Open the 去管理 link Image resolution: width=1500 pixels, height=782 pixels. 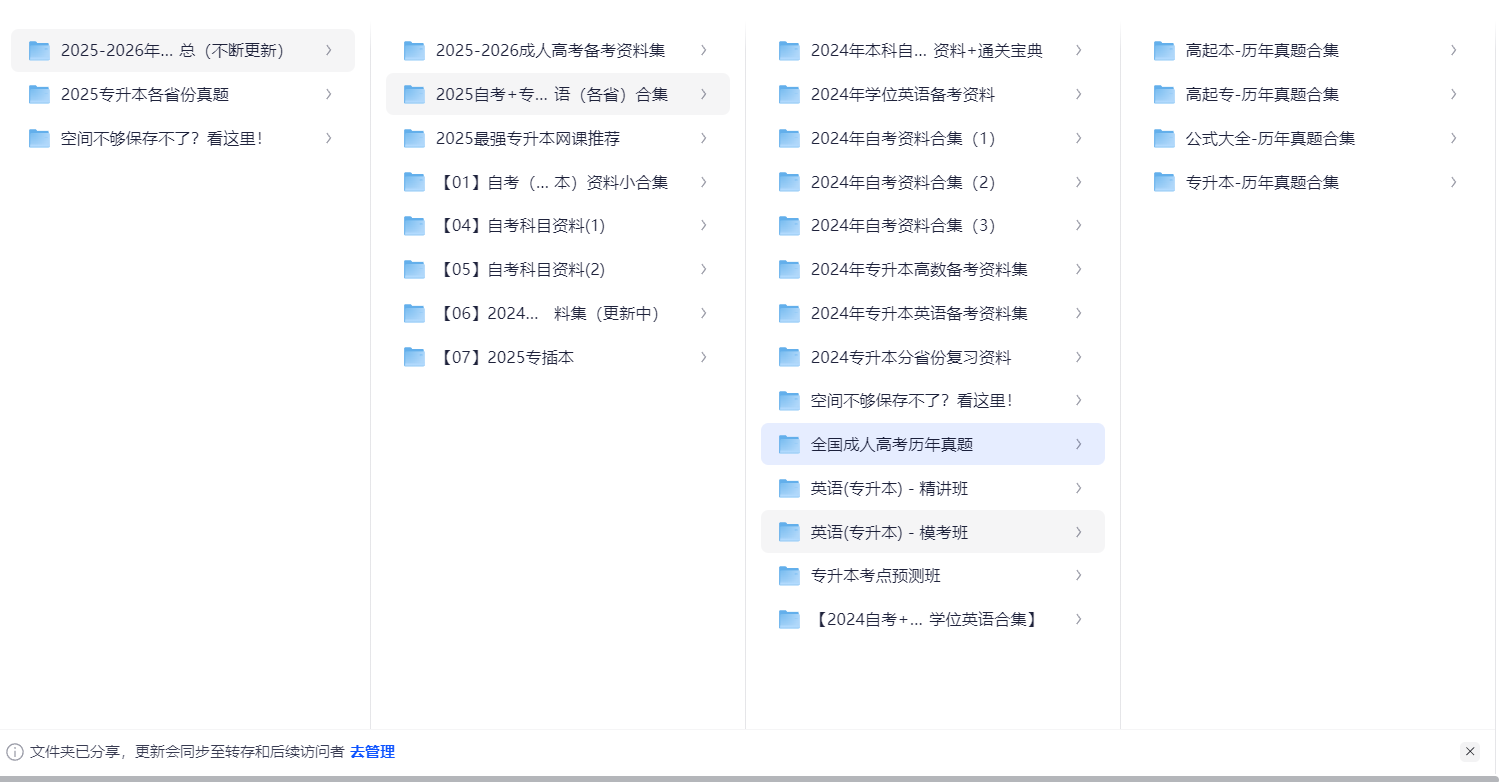pos(372,752)
